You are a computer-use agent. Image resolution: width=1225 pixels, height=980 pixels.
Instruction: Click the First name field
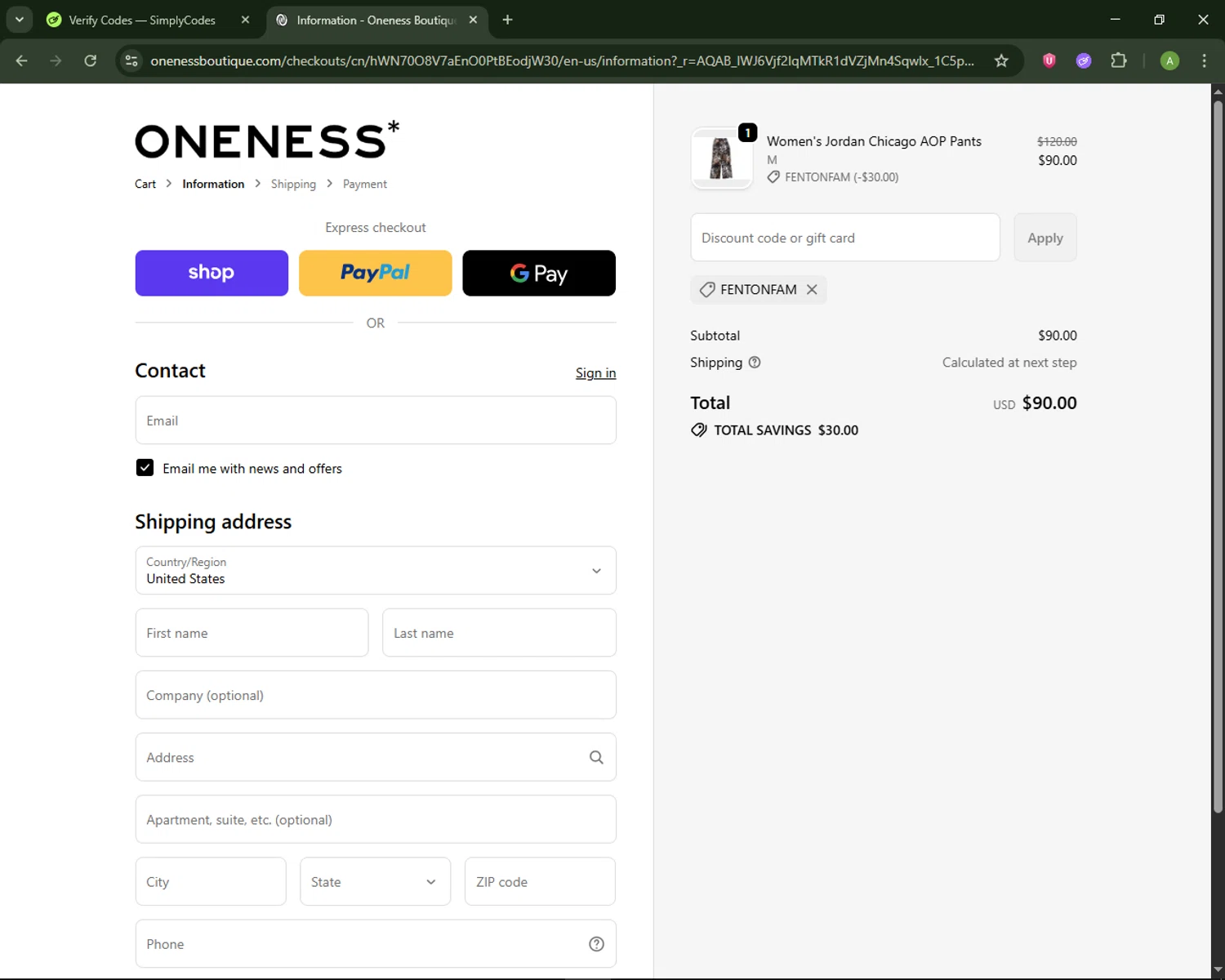tap(252, 633)
